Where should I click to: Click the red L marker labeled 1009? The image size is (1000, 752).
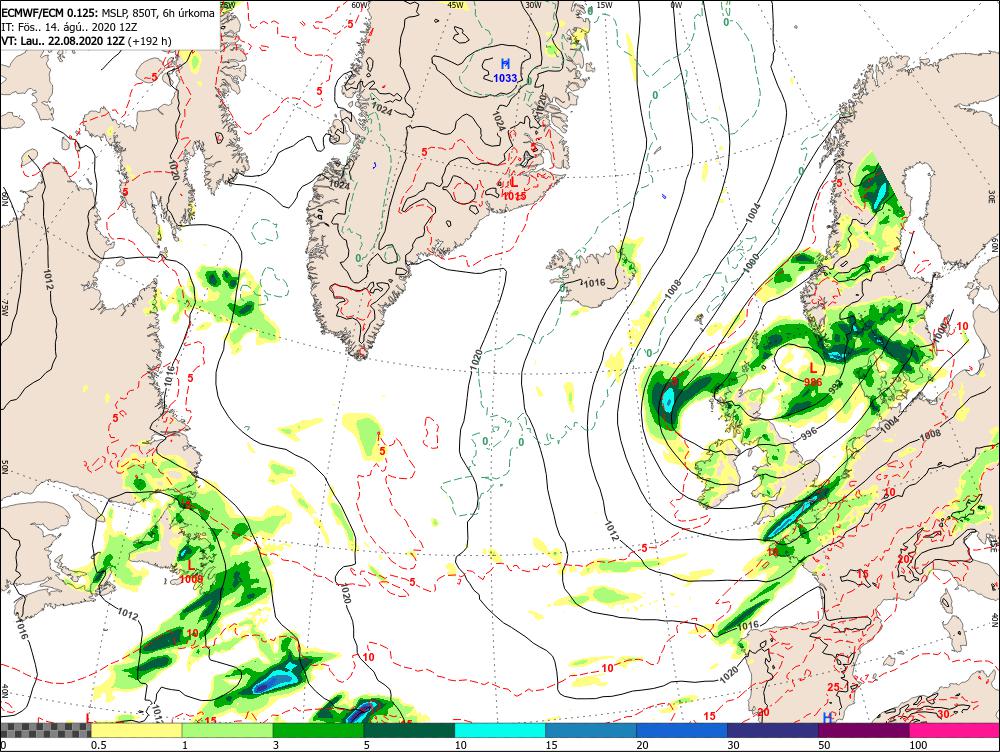[191, 565]
